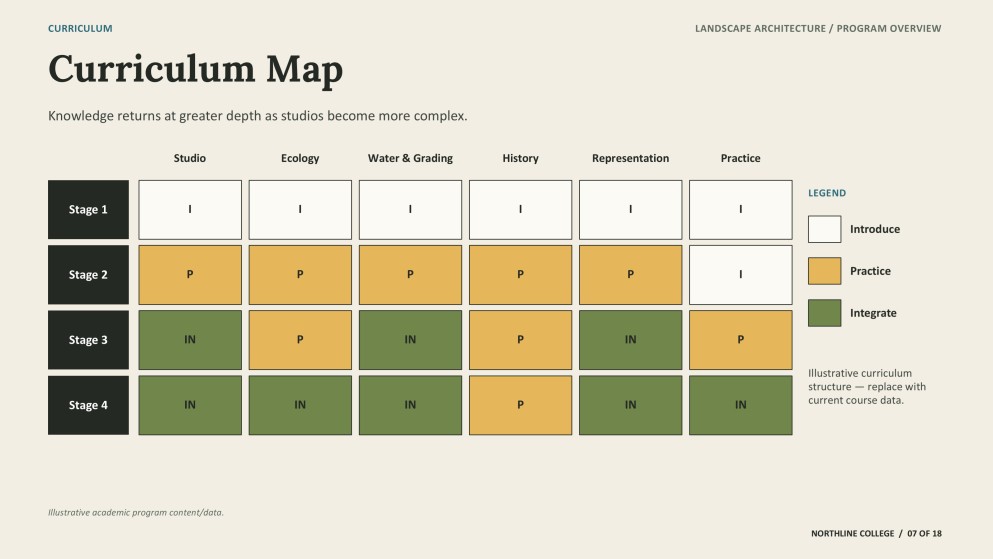
Task: Click the Stage 2 Representation cell
Action: (x=631, y=275)
